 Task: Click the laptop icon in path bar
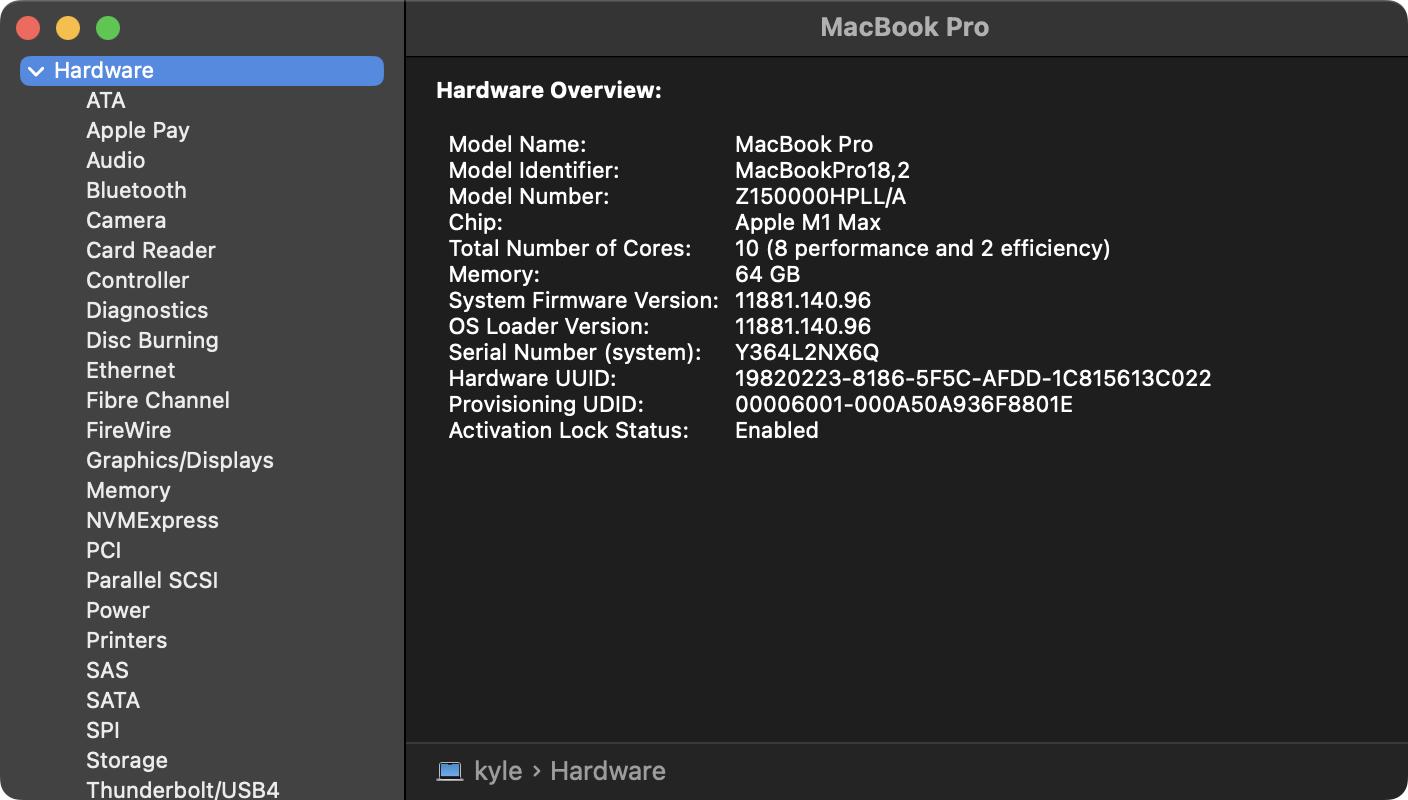[x=450, y=771]
